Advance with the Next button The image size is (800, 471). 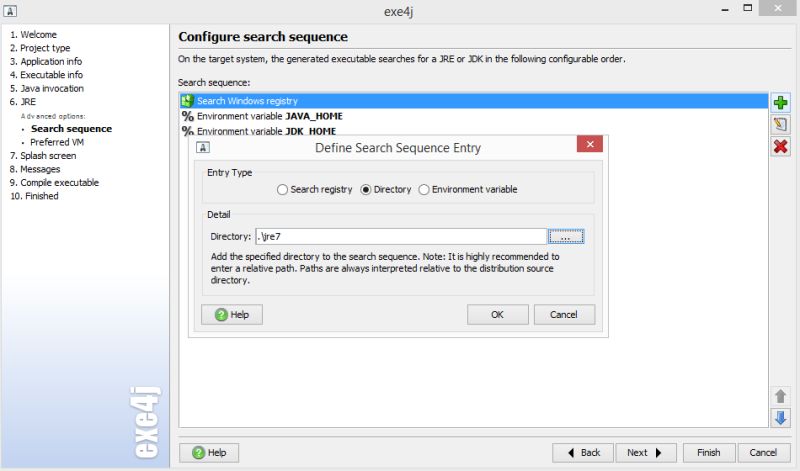(645, 453)
